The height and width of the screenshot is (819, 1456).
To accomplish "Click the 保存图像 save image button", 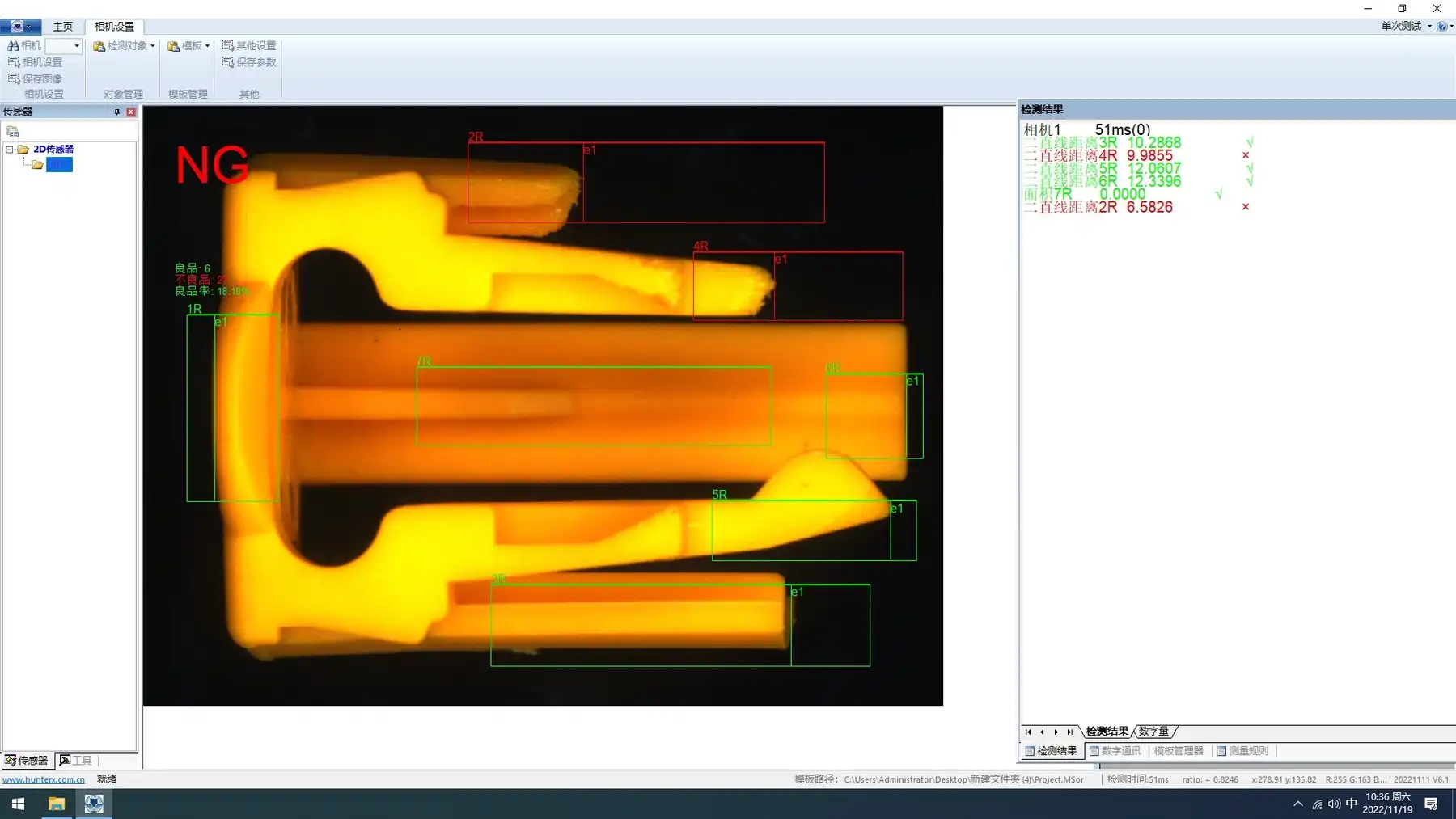I will (x=36, y=78).
